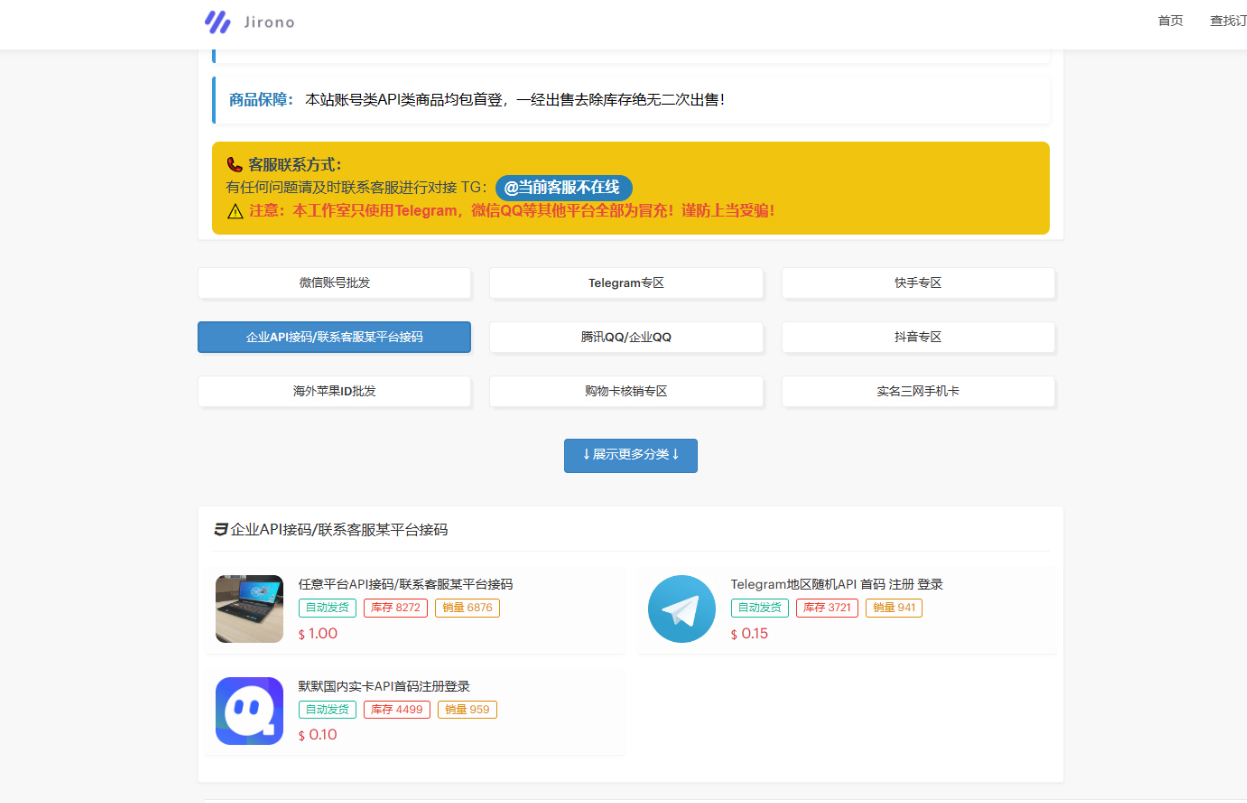Open 任意平台API接码/联系客服某平台接码 product title
The height and width of the screenshot is (803, 1247).
click(x=405, y=584)
